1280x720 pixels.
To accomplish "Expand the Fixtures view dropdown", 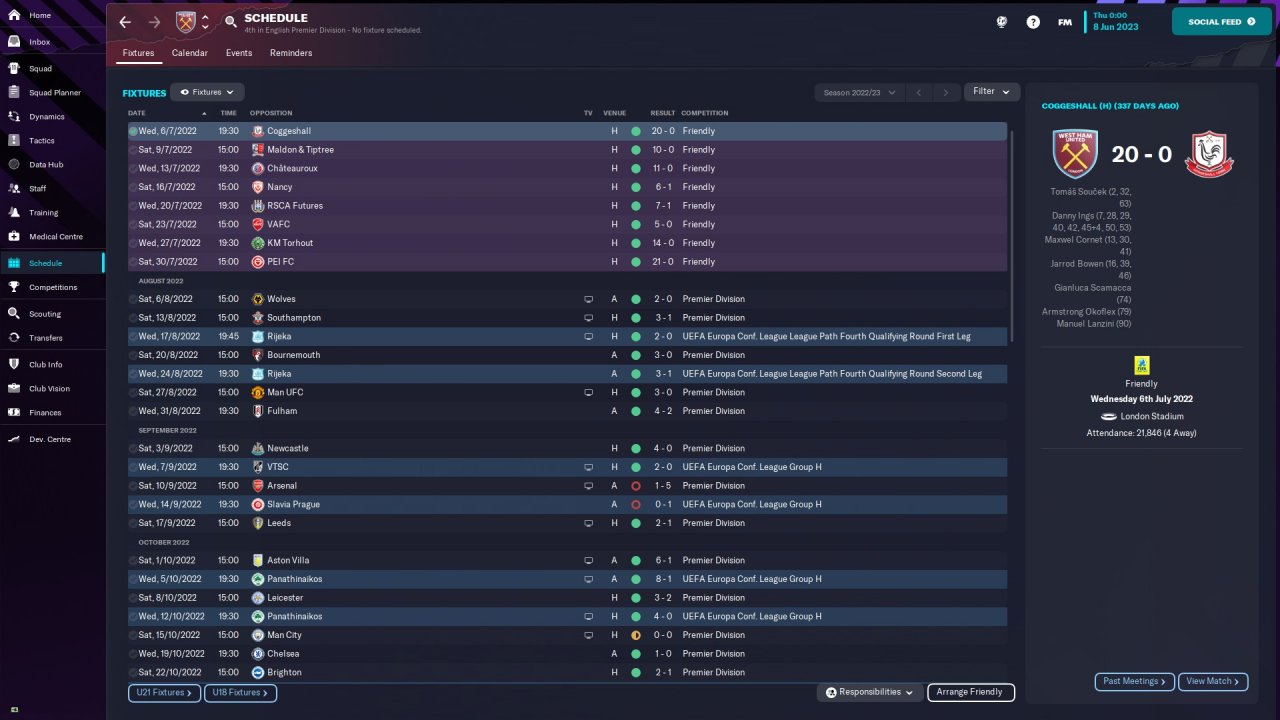I will tap(207, 92).
